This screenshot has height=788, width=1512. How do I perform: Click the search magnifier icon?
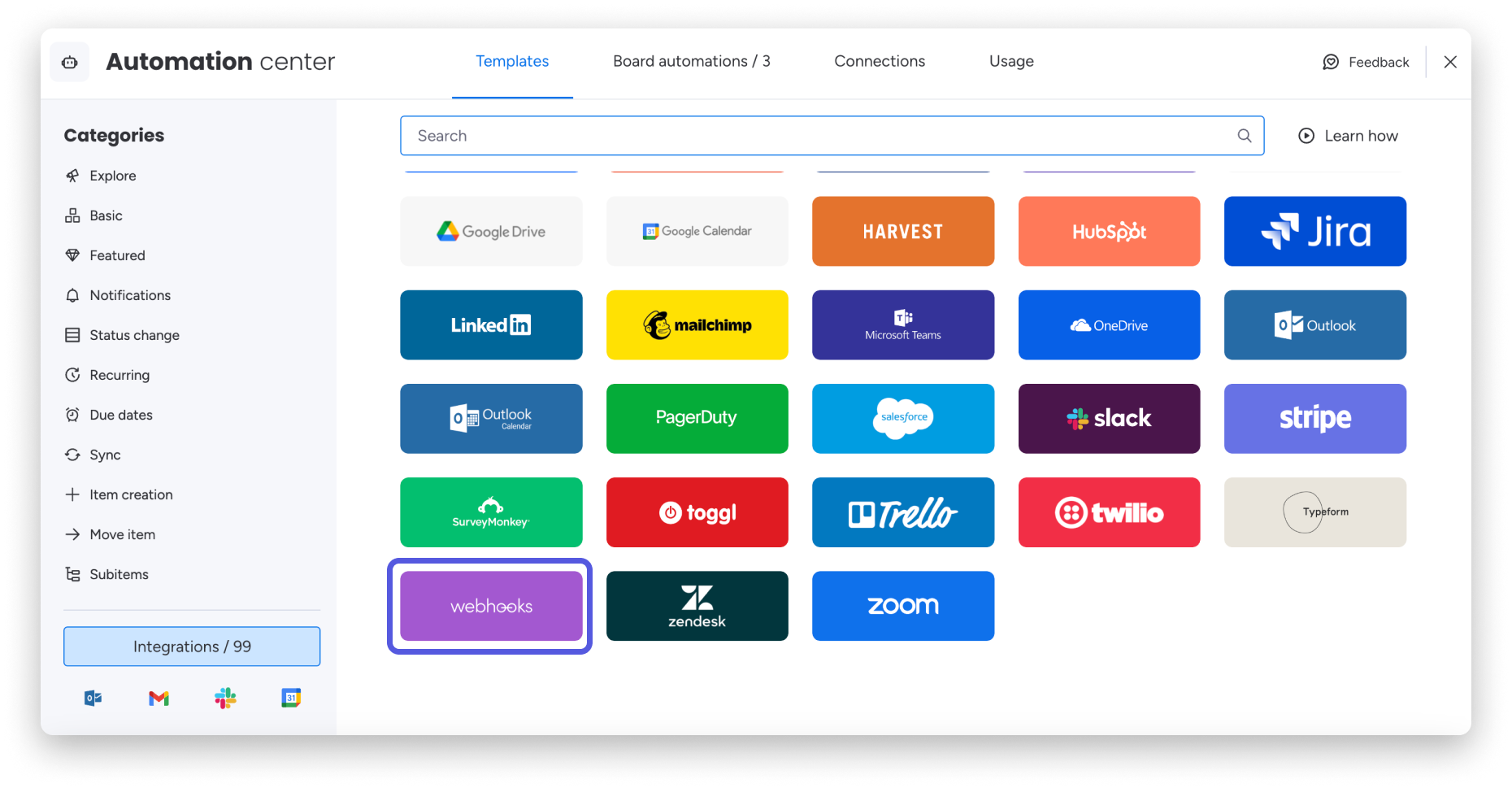[x=1245, y=136]
